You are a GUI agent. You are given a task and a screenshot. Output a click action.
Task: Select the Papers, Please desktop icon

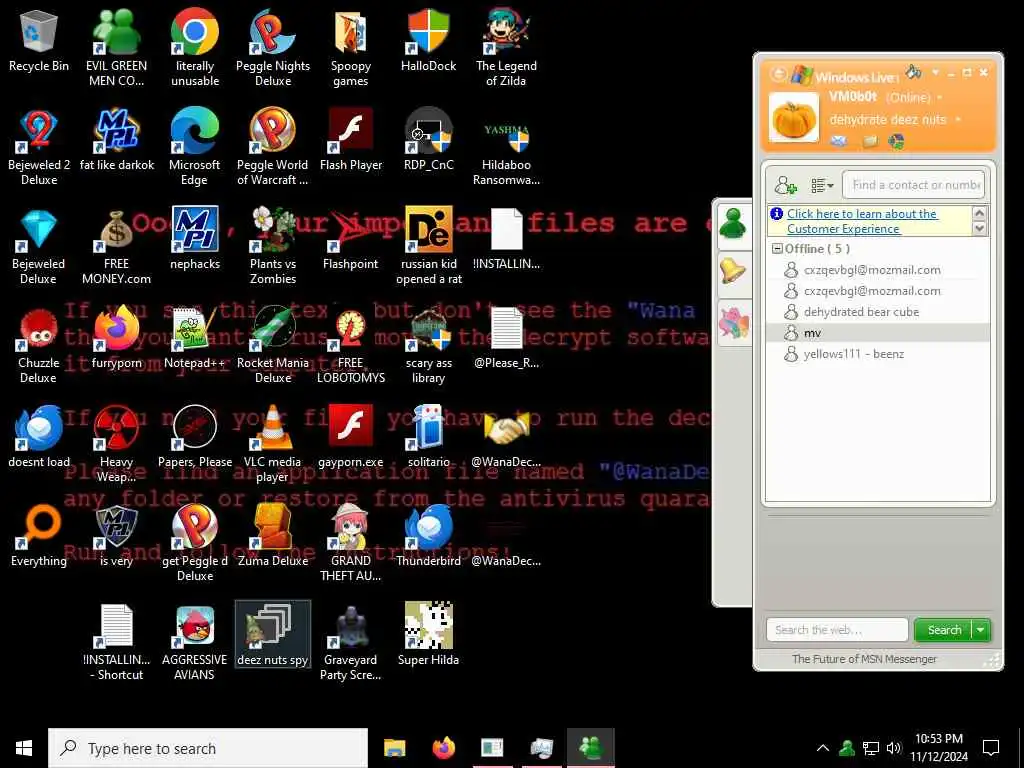[x=195, y=438]
